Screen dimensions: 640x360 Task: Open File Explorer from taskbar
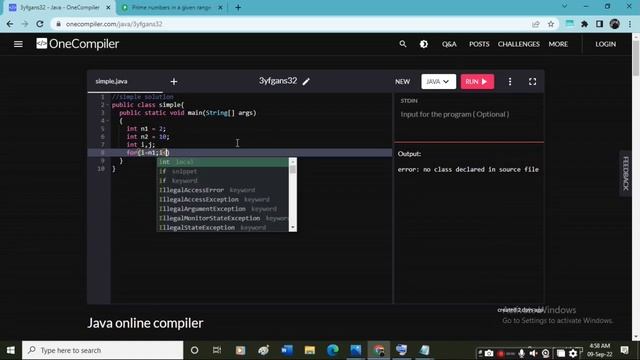pos(310,350)
